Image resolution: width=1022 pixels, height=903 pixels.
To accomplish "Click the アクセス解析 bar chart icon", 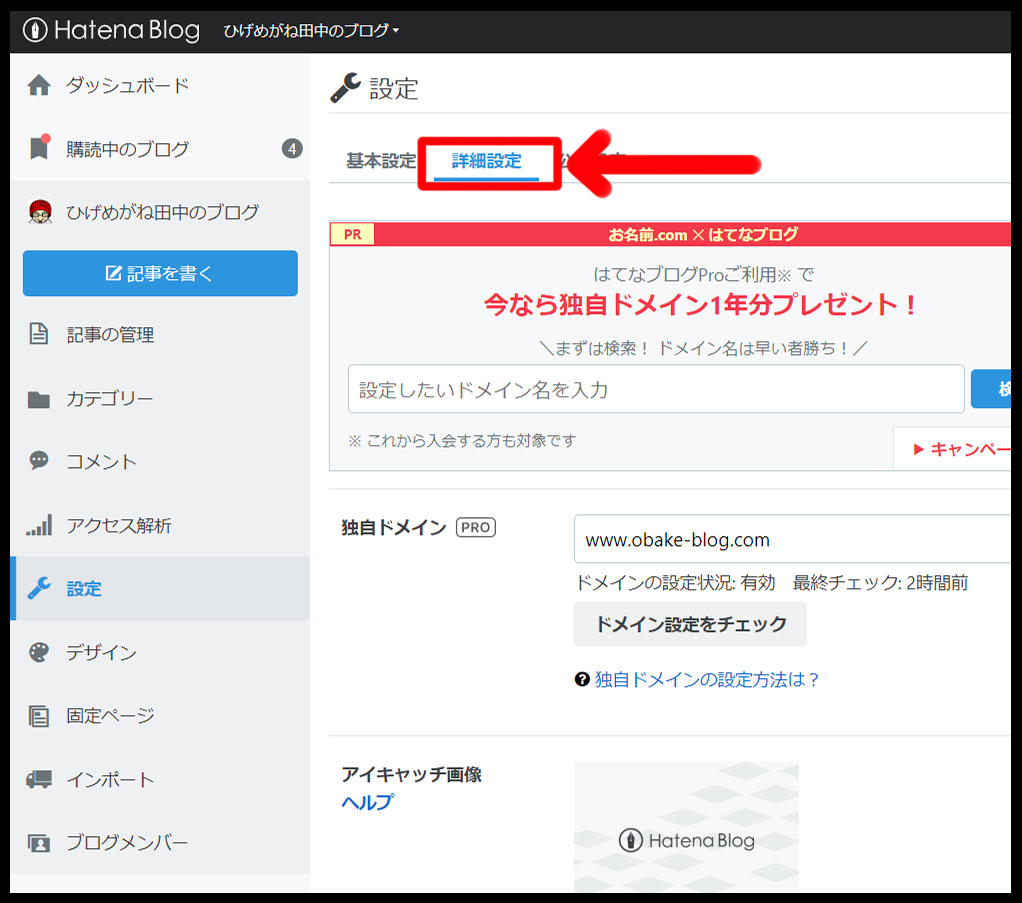I will click(x=39, y=525).
